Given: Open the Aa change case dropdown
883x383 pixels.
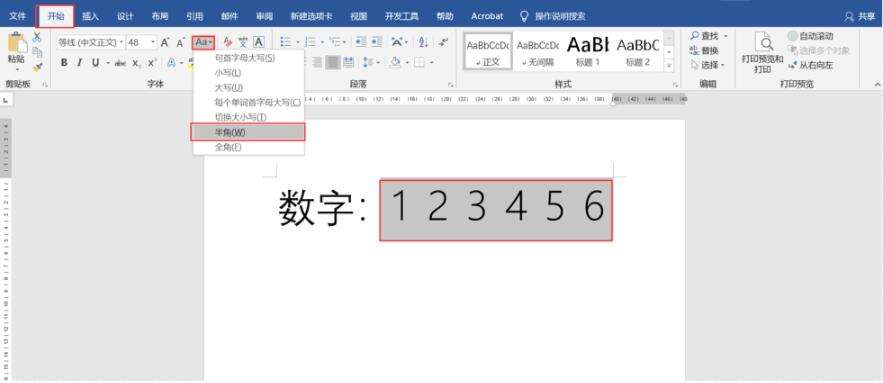Looking at the screenshot, I should click(x=203, y=42).
